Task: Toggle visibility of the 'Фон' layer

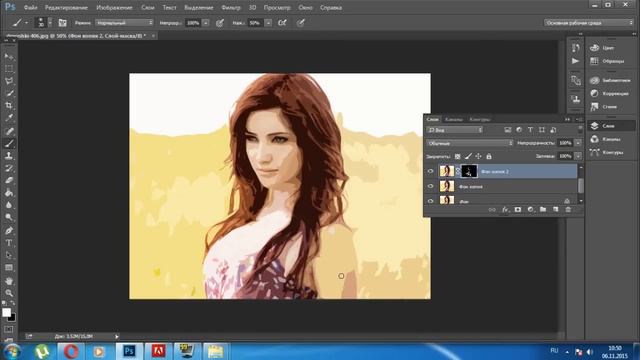Action: [431, 200]
